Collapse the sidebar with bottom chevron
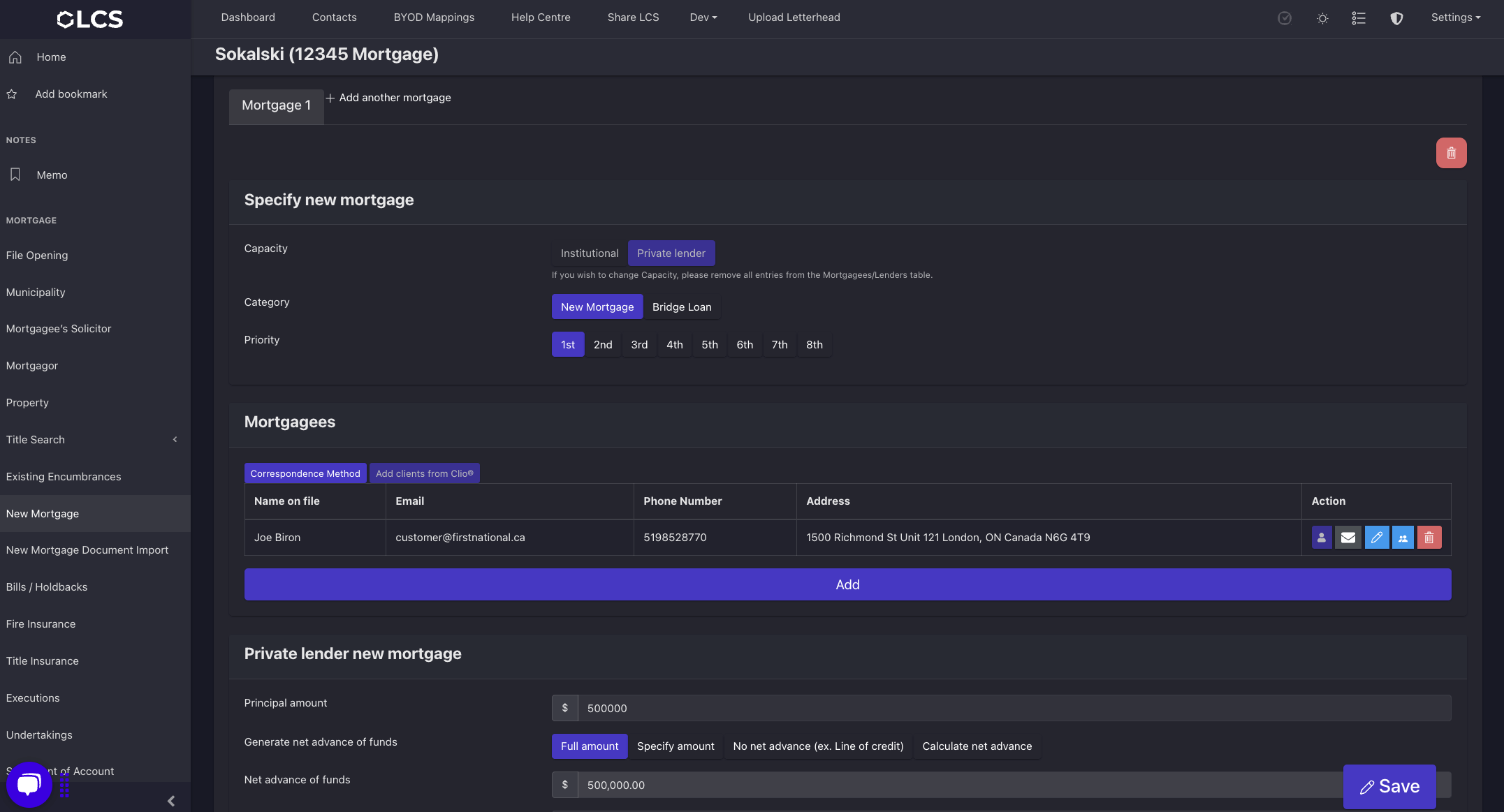 171,801
